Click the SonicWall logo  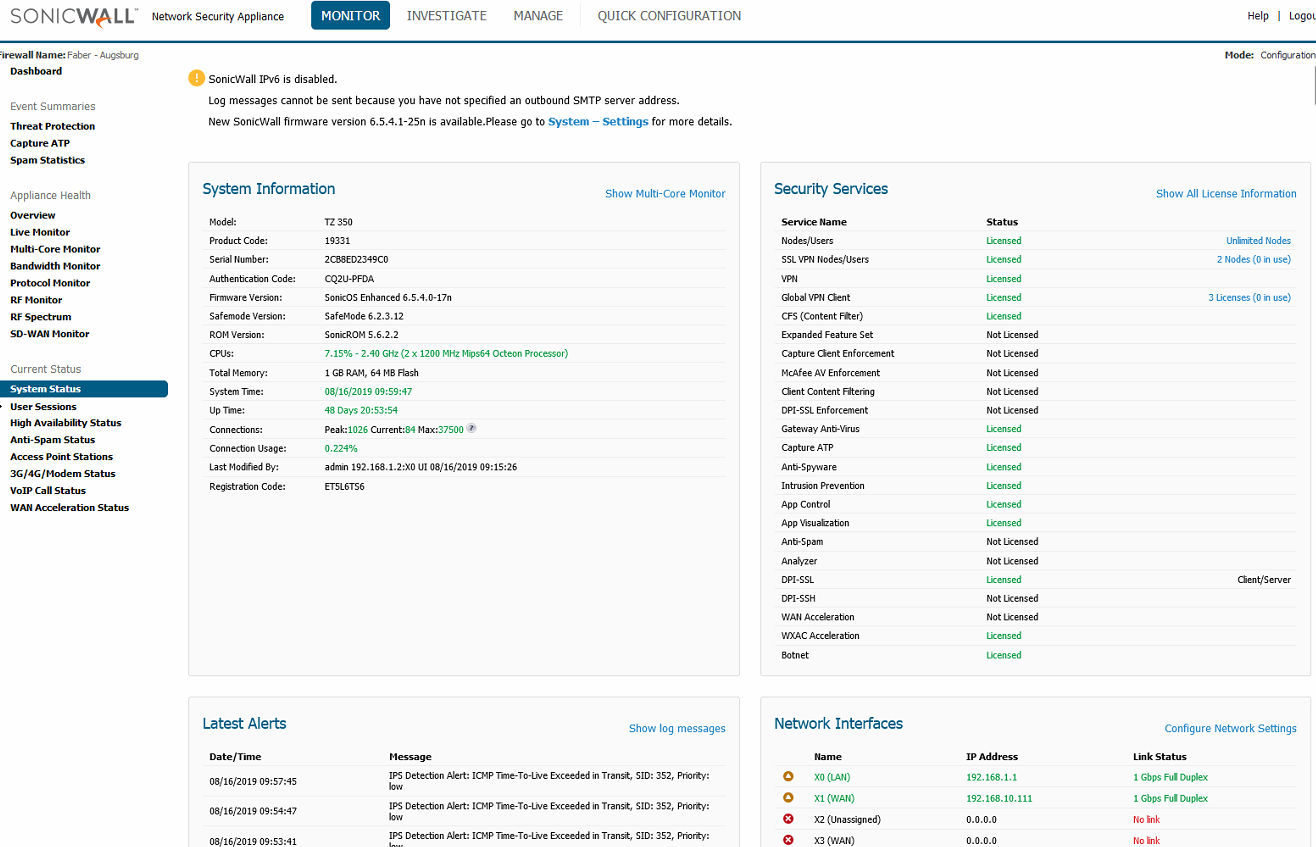pyautogui.click(x=74, y=16)
